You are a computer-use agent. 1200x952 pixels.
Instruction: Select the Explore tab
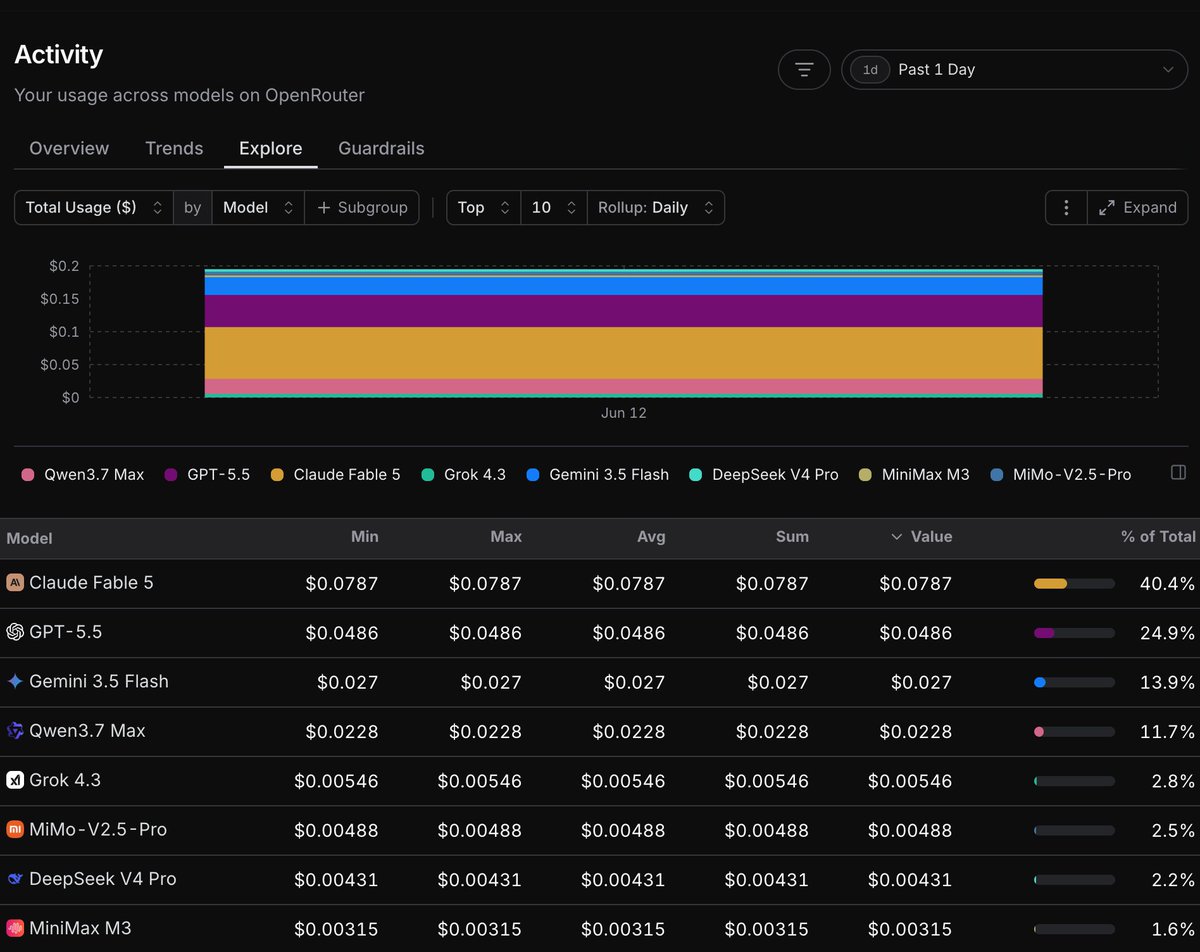[x=271, y=148]
